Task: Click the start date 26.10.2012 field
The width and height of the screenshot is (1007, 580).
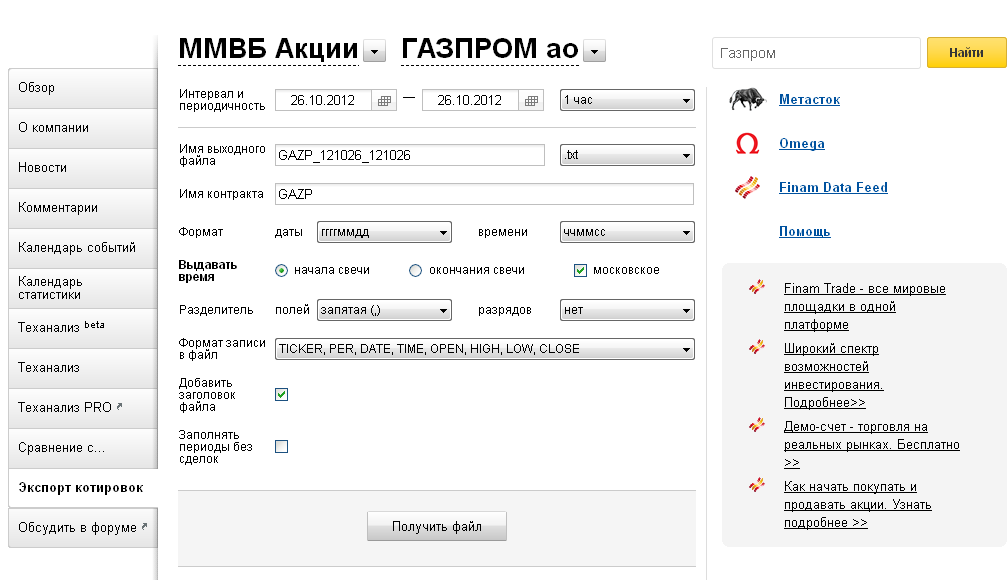Action: [323, 101]
